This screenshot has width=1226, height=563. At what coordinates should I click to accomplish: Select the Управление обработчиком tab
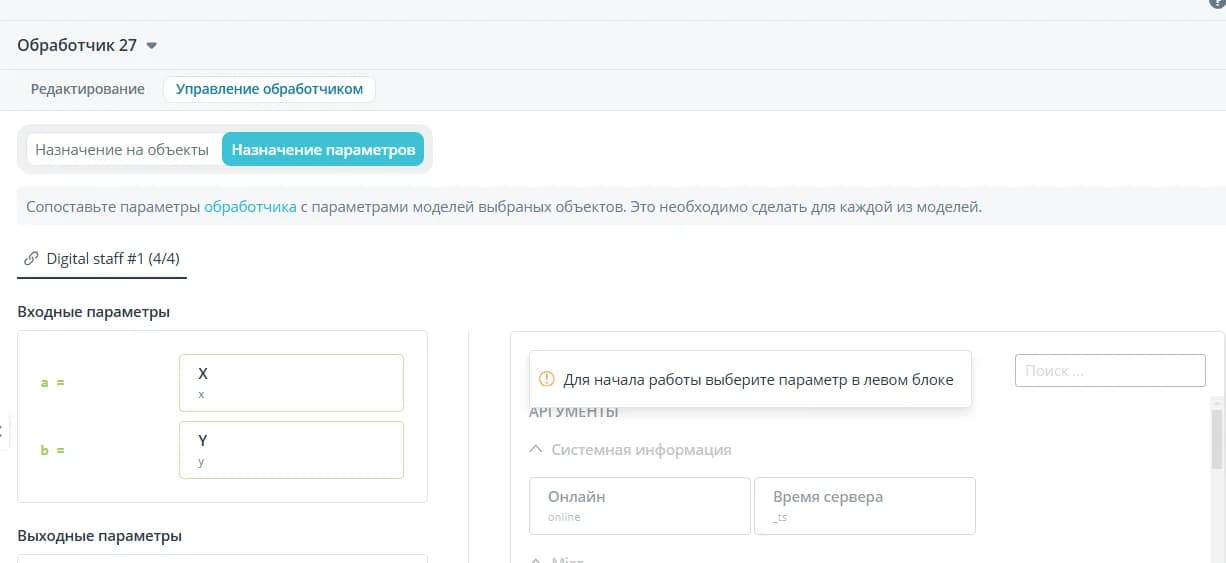coord(269,89)
